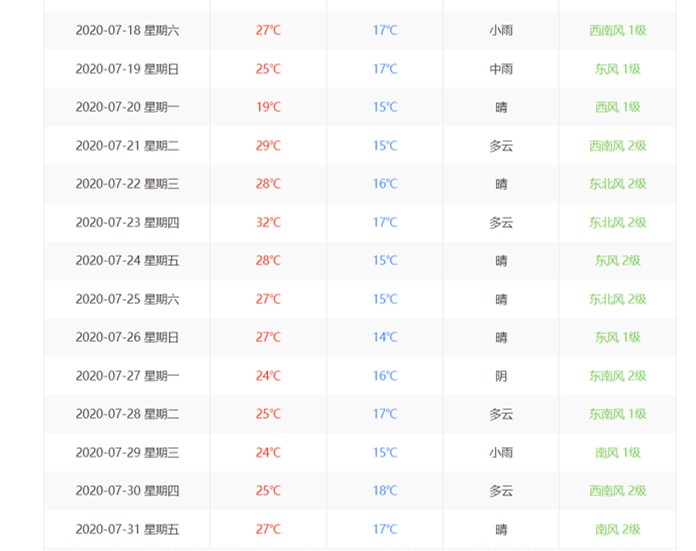Open 东北风 2级 wind link on 07-25

coord(617,299)
